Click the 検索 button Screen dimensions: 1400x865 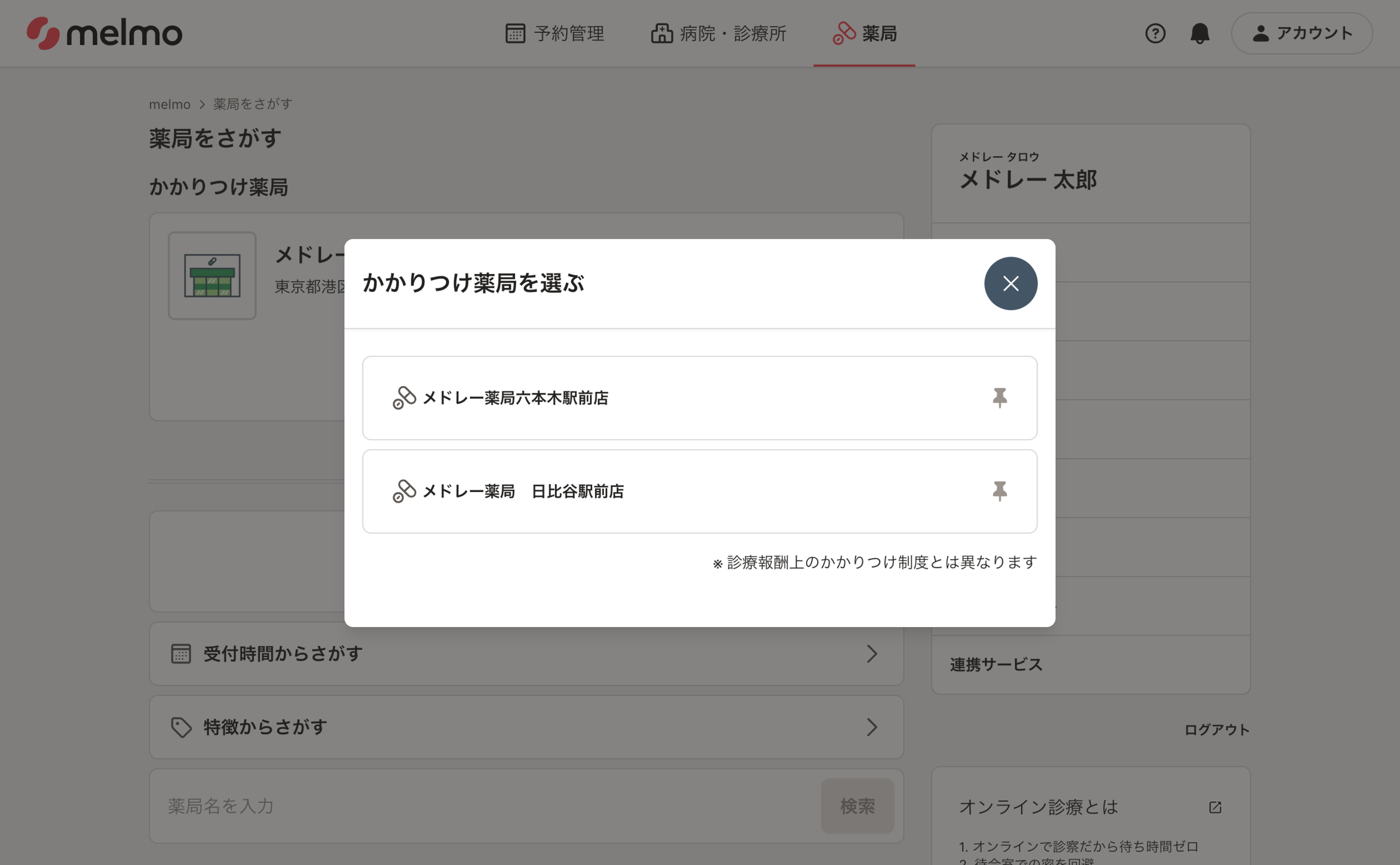coord(857,806)
